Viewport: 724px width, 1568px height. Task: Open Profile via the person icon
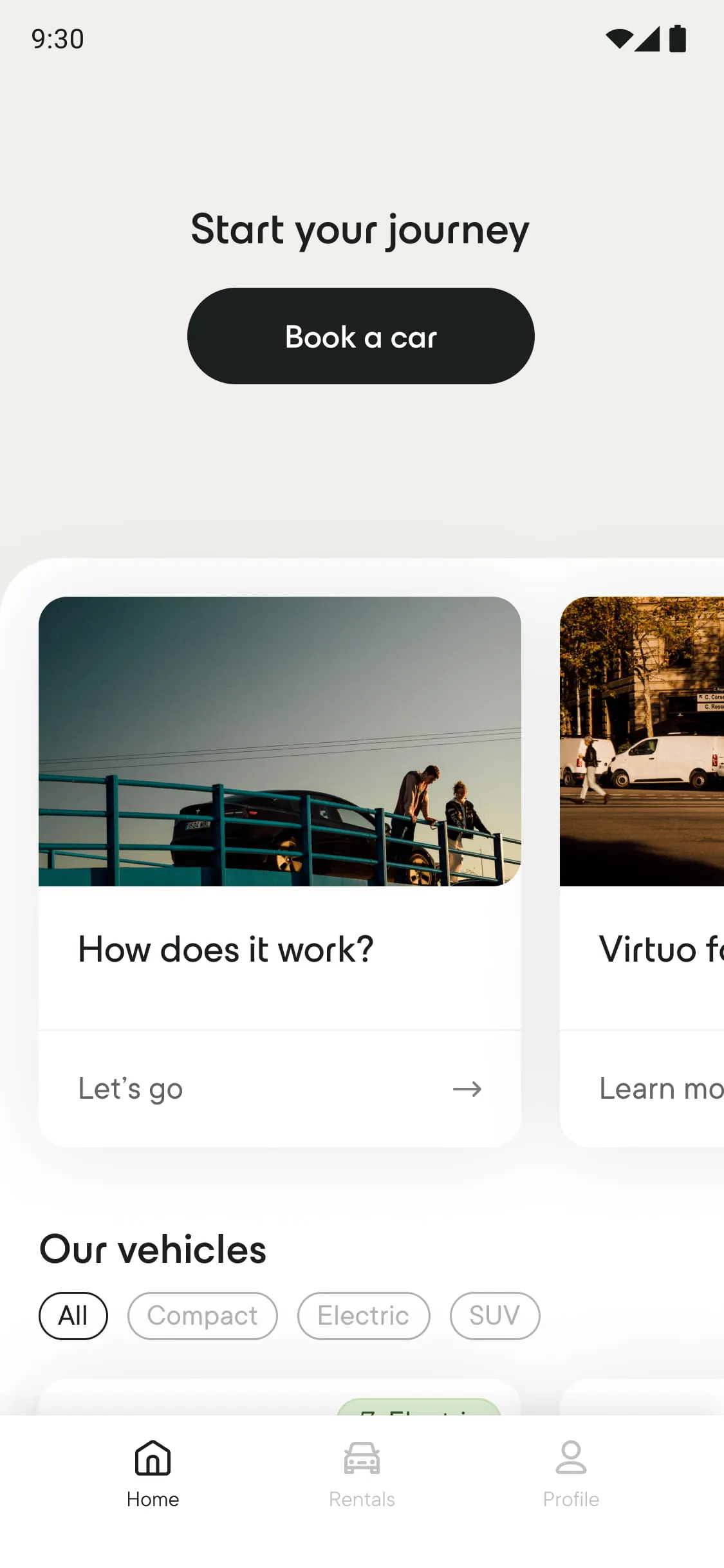click(570, 1457)
